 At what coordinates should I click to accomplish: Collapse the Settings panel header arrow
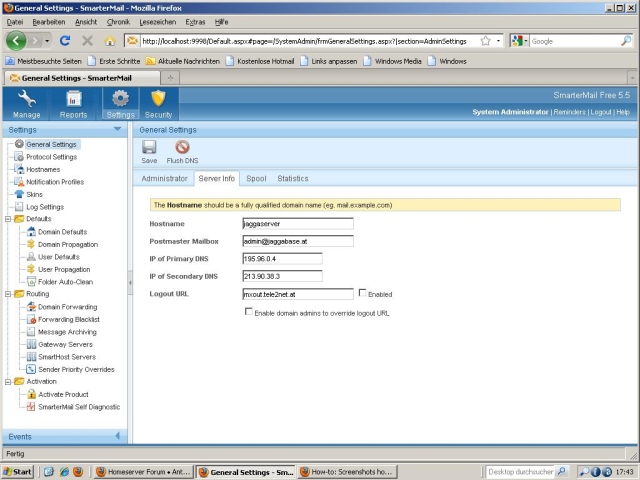click(118, 129)
